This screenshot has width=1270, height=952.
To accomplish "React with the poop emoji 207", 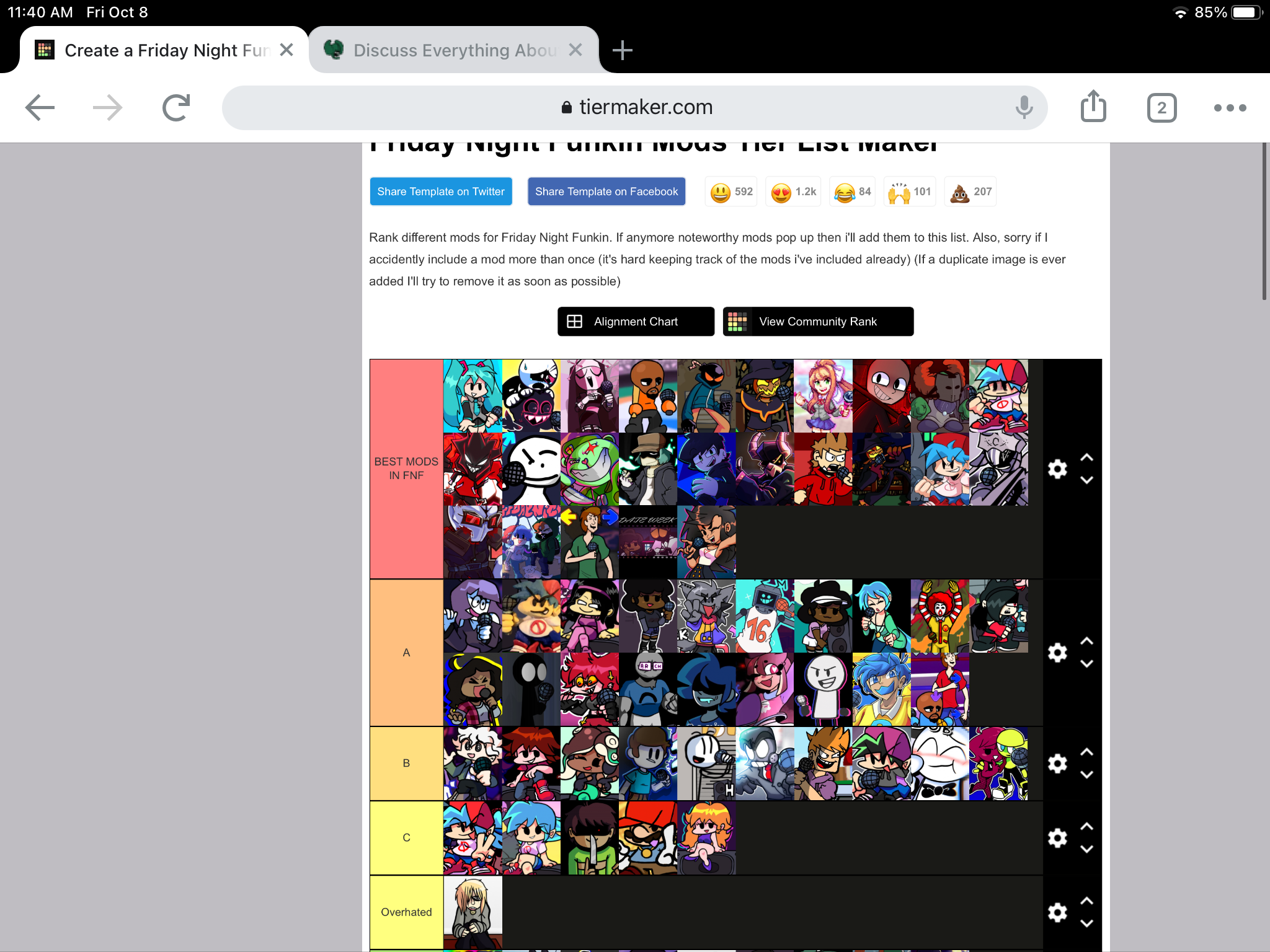I will click(970, 192).
